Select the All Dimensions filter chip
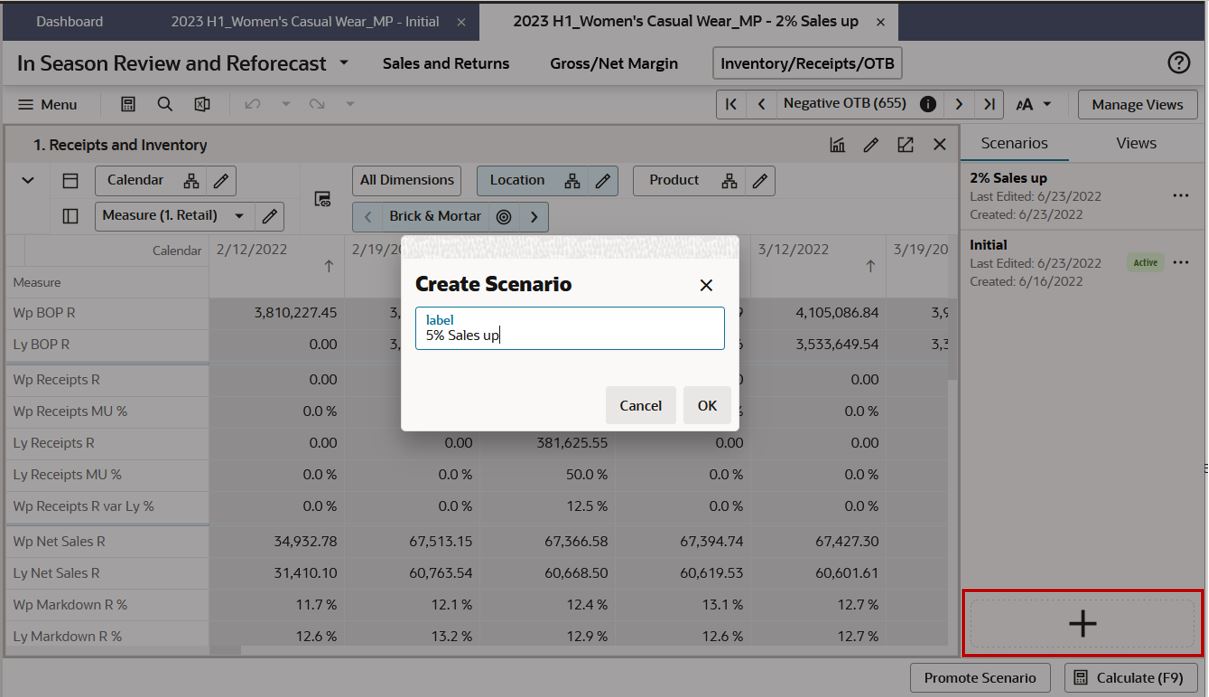The height and width of the screenshot is (697, 1209). 406,180
